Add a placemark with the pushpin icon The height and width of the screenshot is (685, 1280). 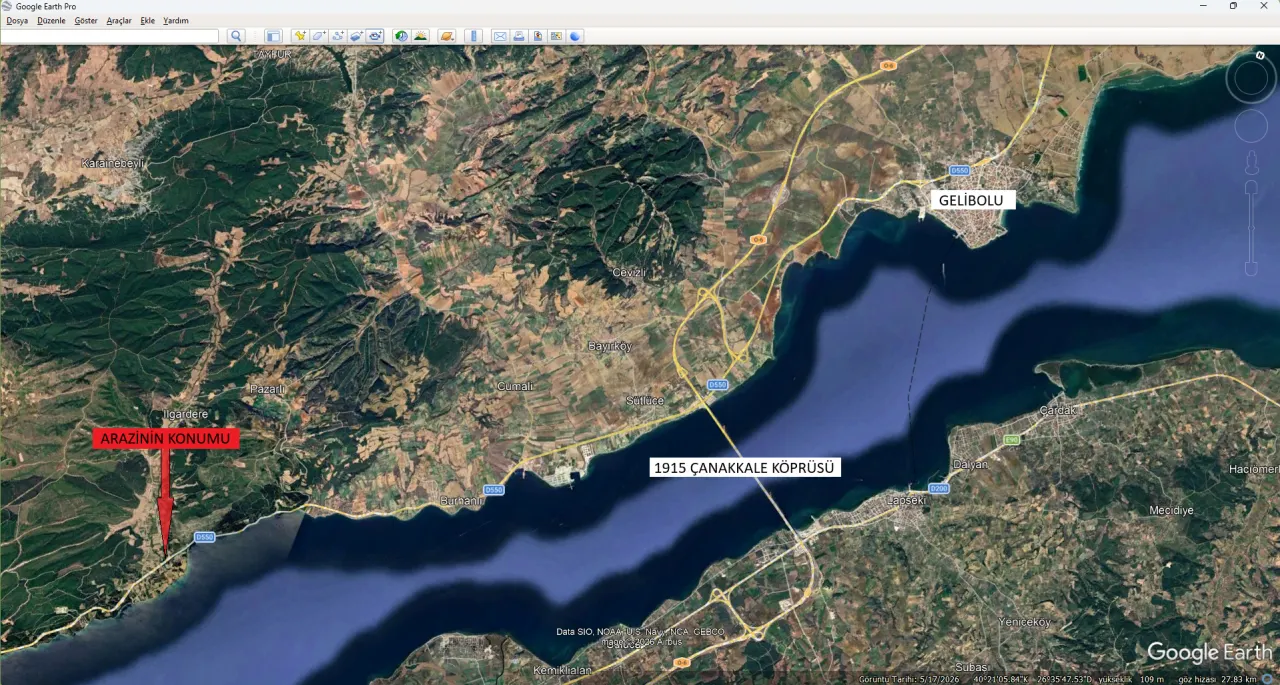click(x=300, y=36)
